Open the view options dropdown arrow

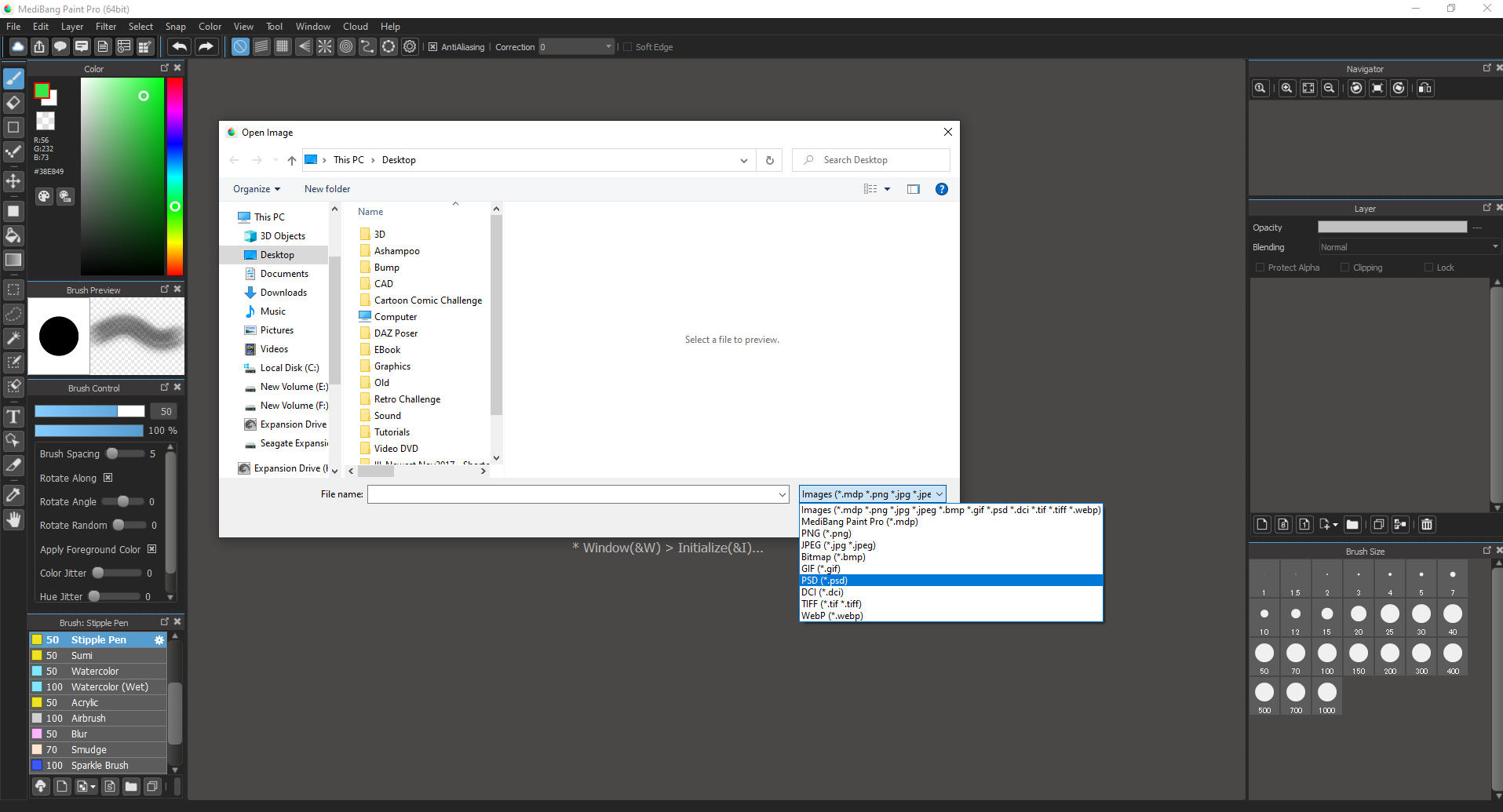click(888, 189)
